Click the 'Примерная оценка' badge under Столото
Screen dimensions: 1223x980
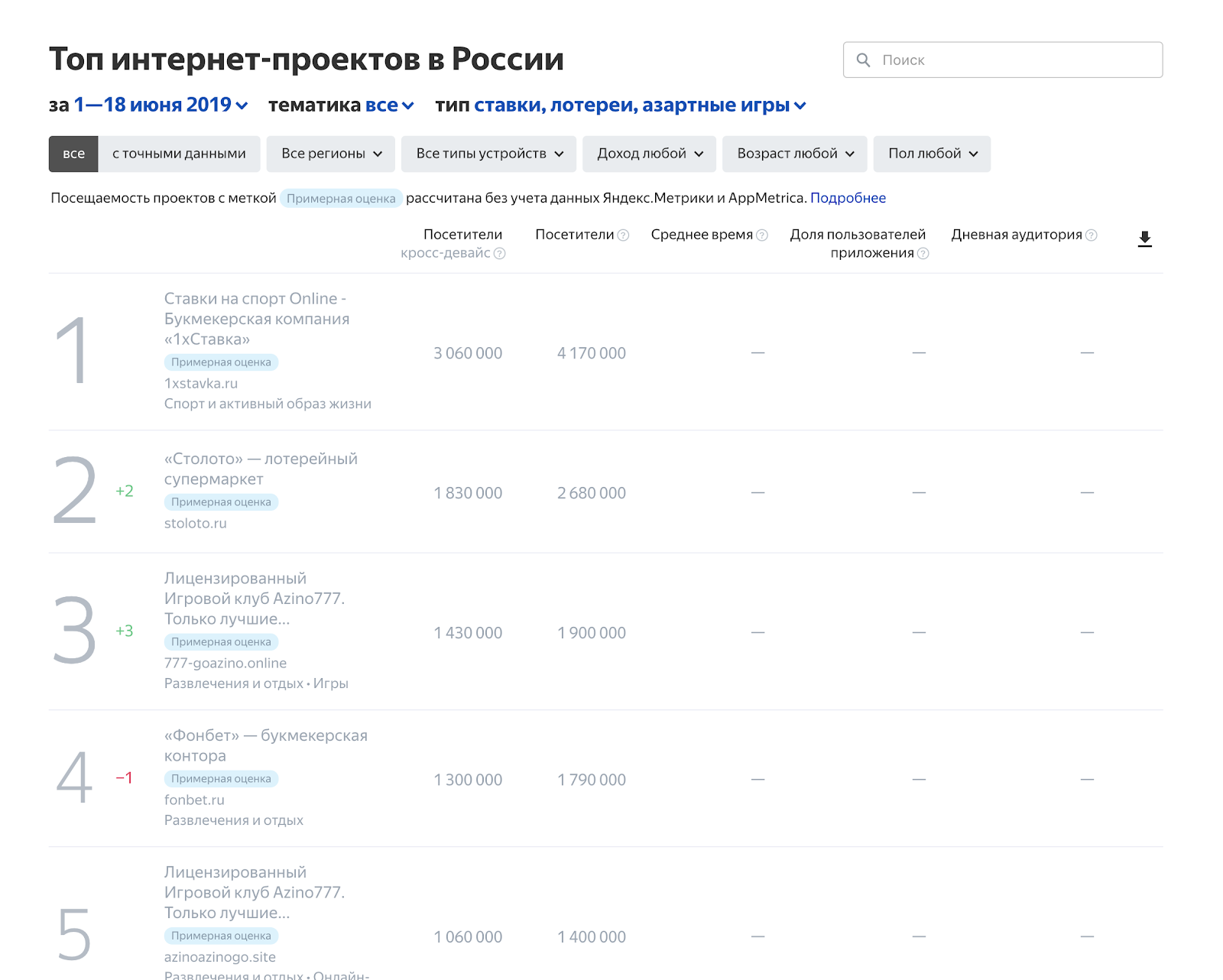(221, 502)
